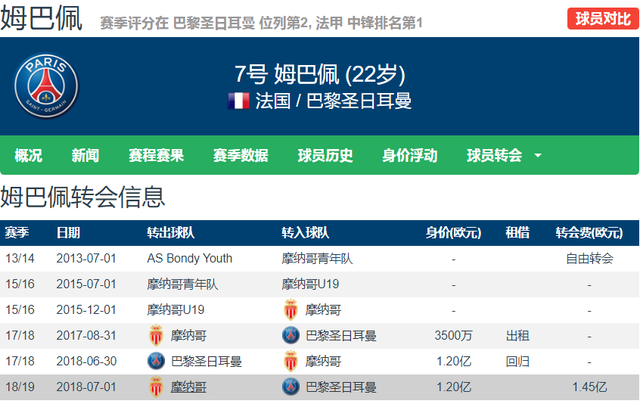This screenshot has width=640, height=407.
Task: Click the 日期 column header
Action: tap(68, 233)
